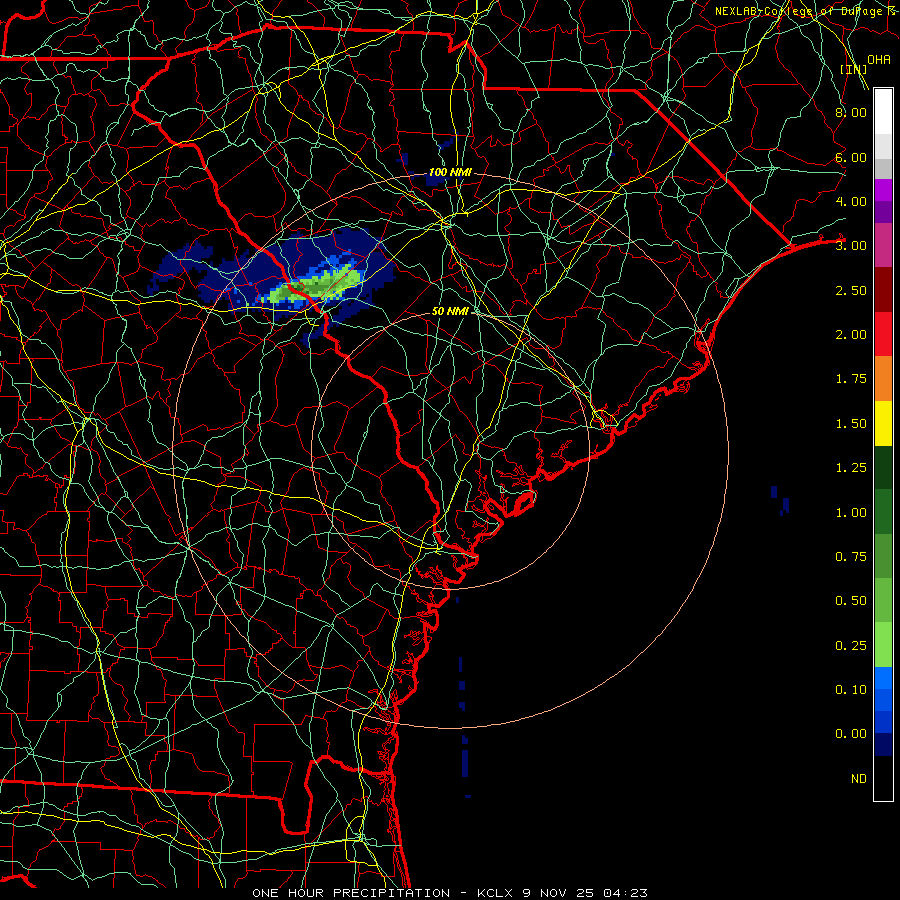Select the dark red 2.50 color swatch
Viewport: 900px width, 900px height.
tap(883, 290)
